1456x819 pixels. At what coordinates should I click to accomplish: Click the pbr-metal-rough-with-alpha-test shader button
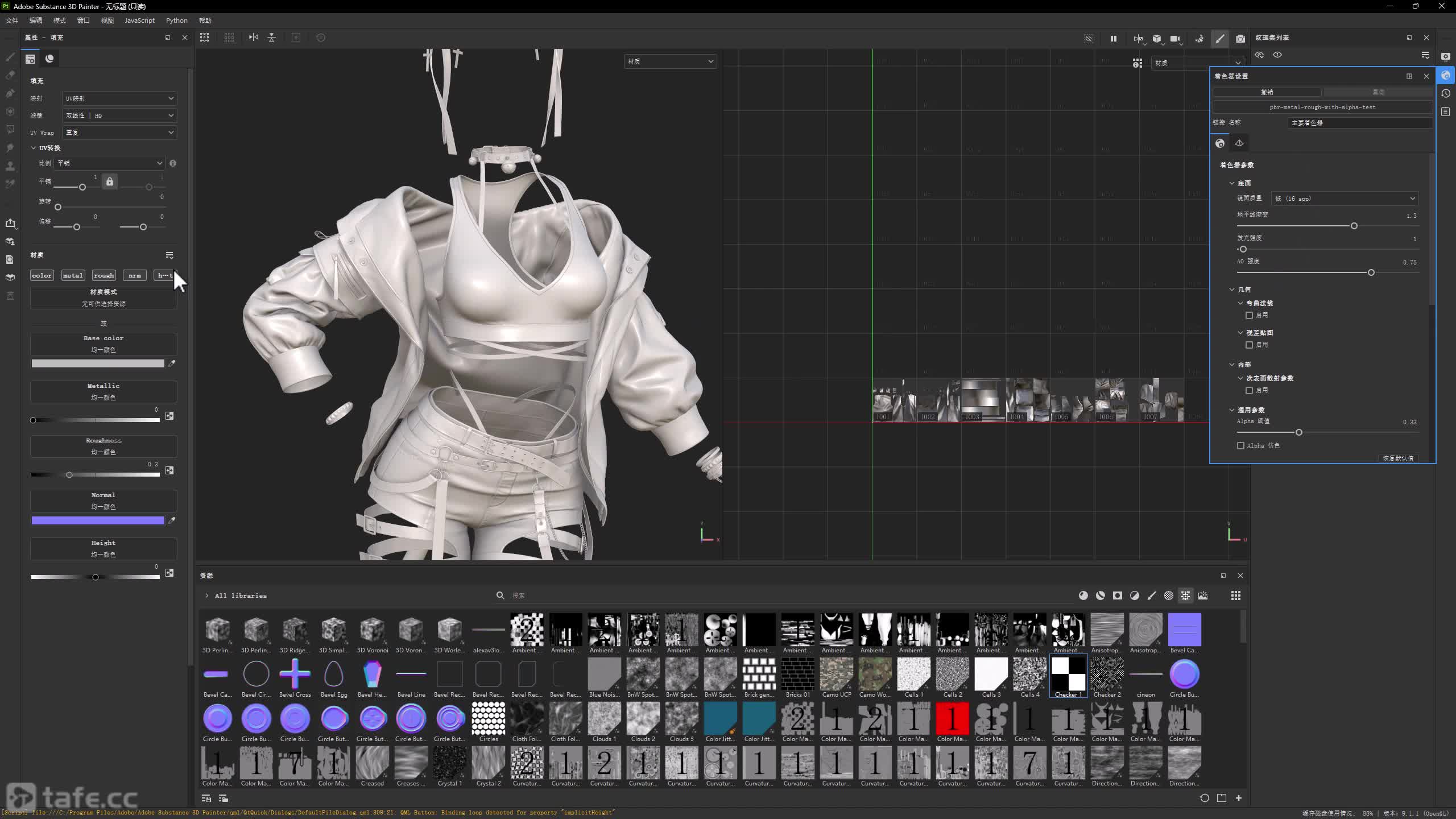(x=1322, y=107)
